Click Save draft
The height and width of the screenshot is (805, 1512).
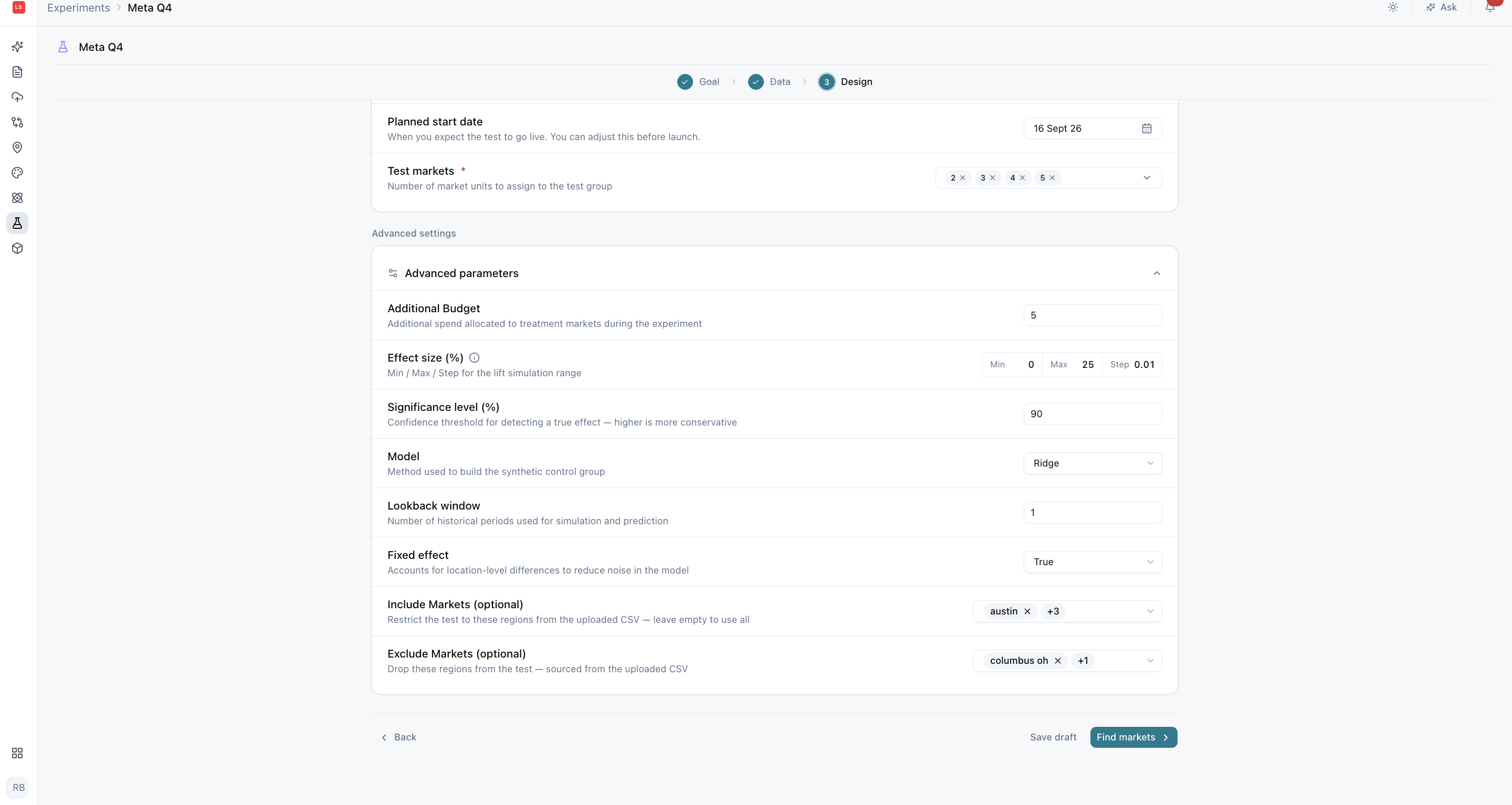(1053, 737)
